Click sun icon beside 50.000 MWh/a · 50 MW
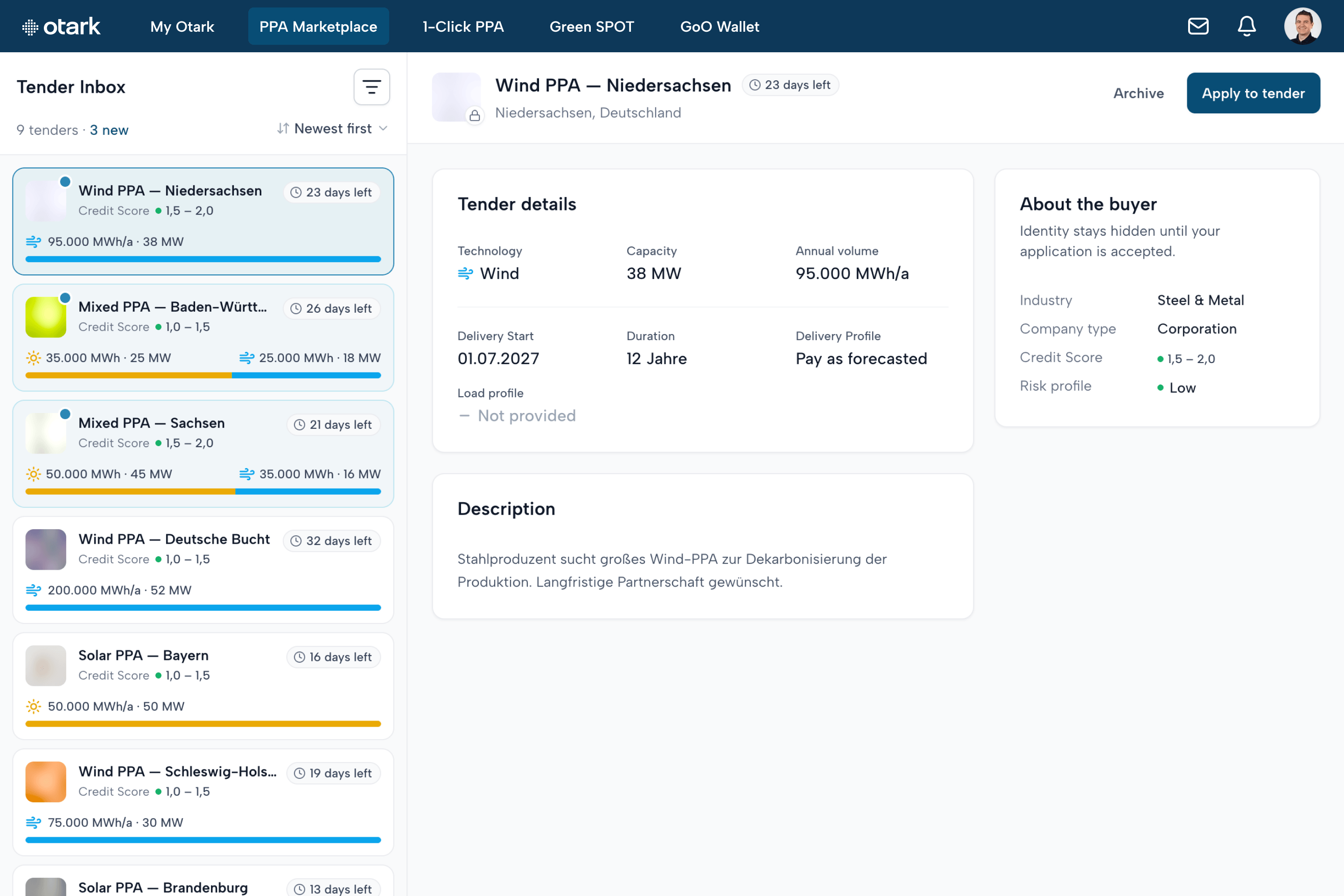 pos(33,706)
